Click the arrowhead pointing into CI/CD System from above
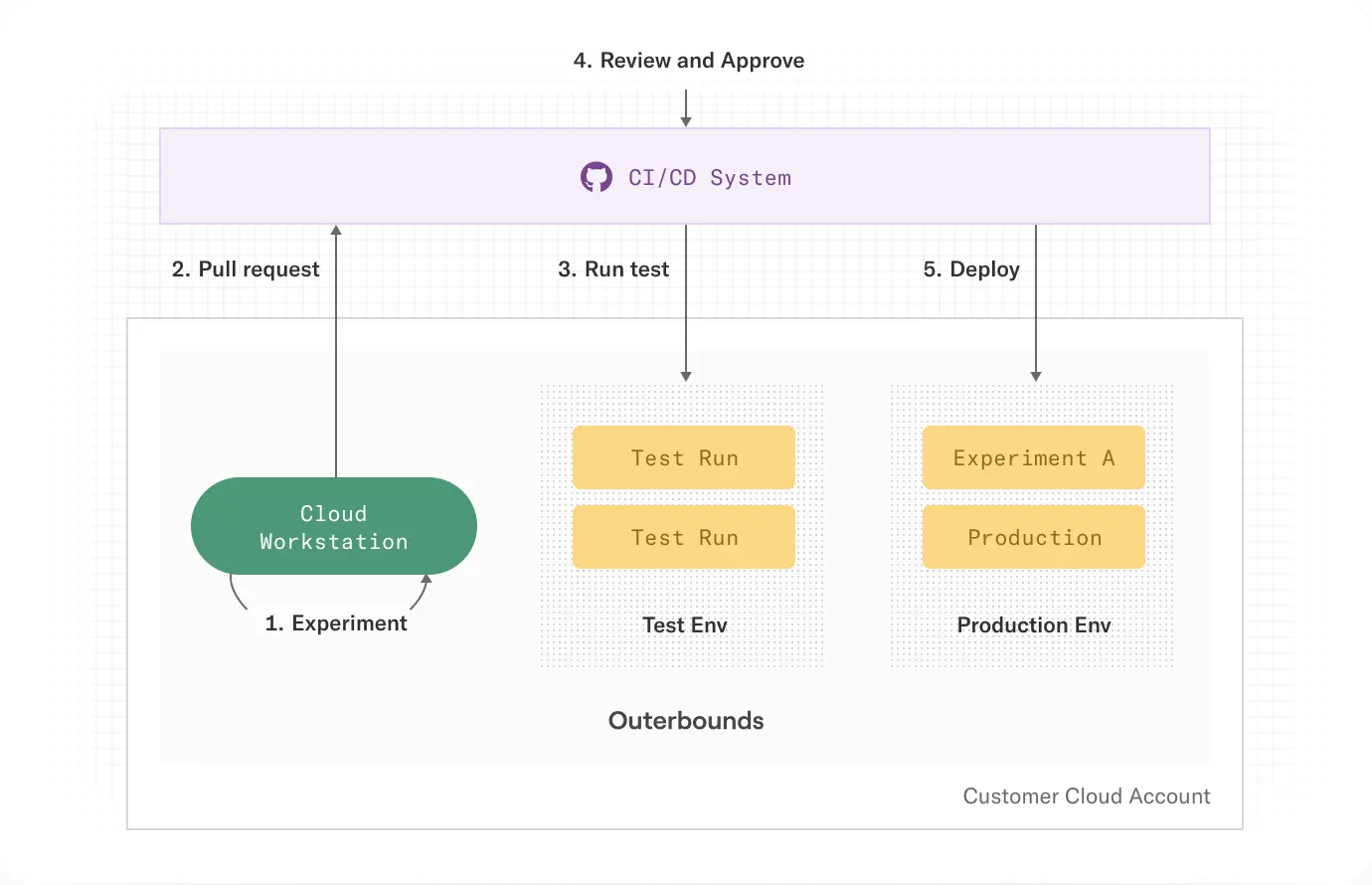The image size is (1372, 885). click(x=686, y=121)
